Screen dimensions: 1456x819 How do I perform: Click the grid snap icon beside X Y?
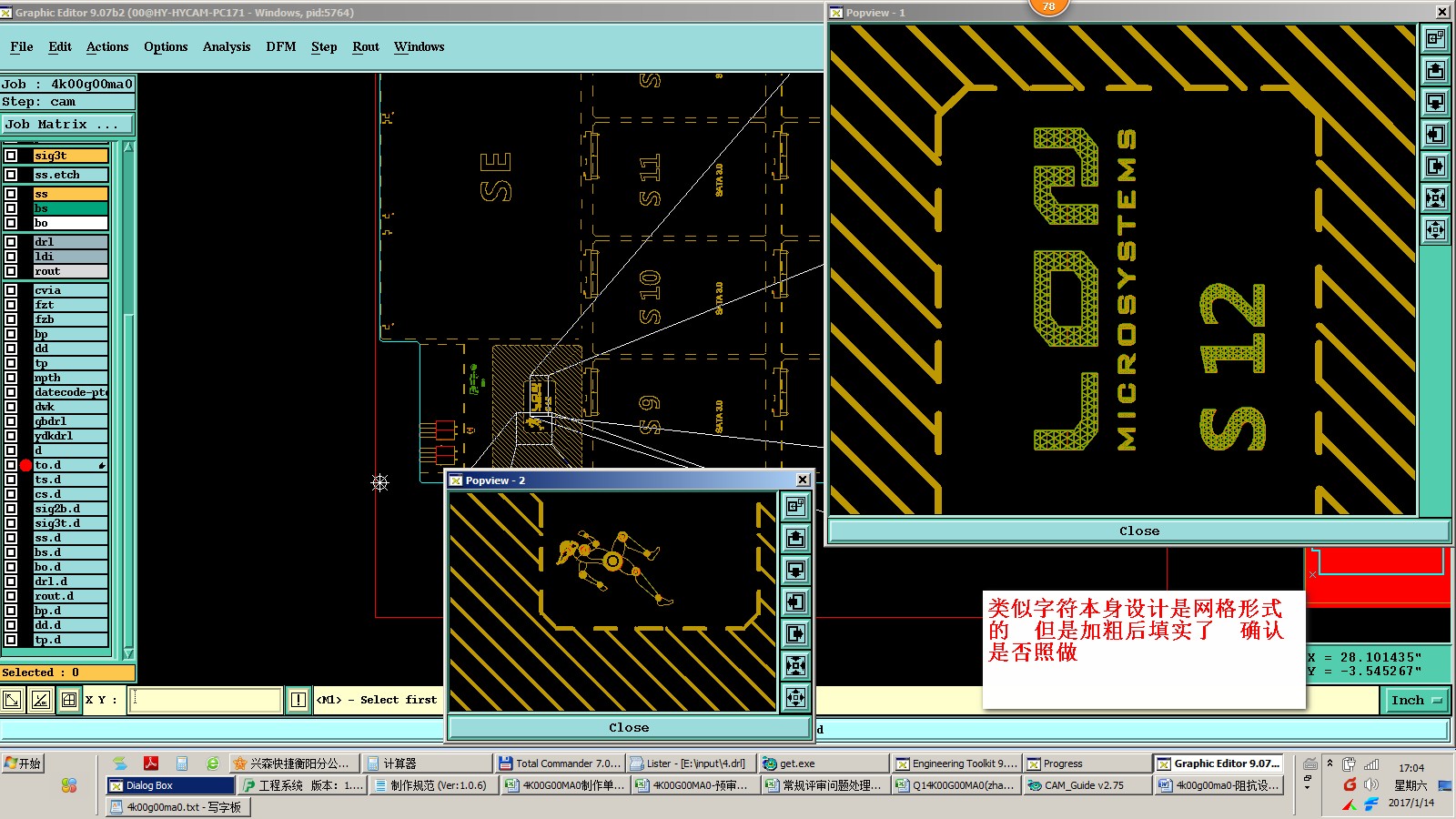[x=69, y=700]
